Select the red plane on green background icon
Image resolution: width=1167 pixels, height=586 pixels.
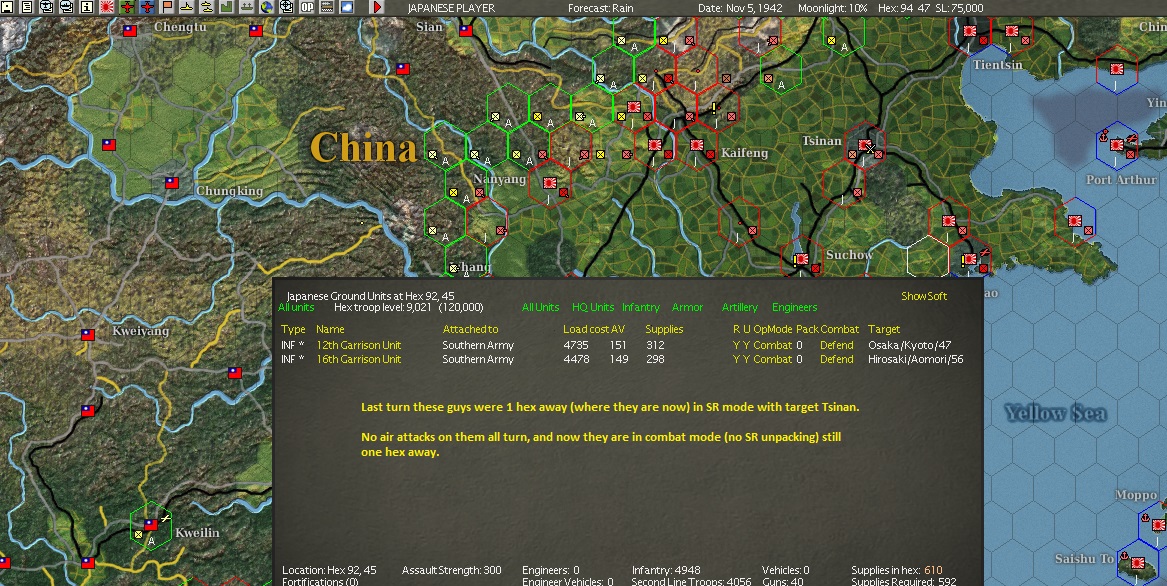127,7
